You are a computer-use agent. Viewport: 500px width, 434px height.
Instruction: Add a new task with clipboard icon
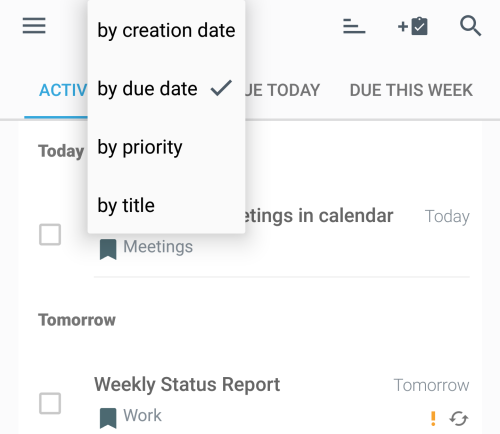pos(413,26)
